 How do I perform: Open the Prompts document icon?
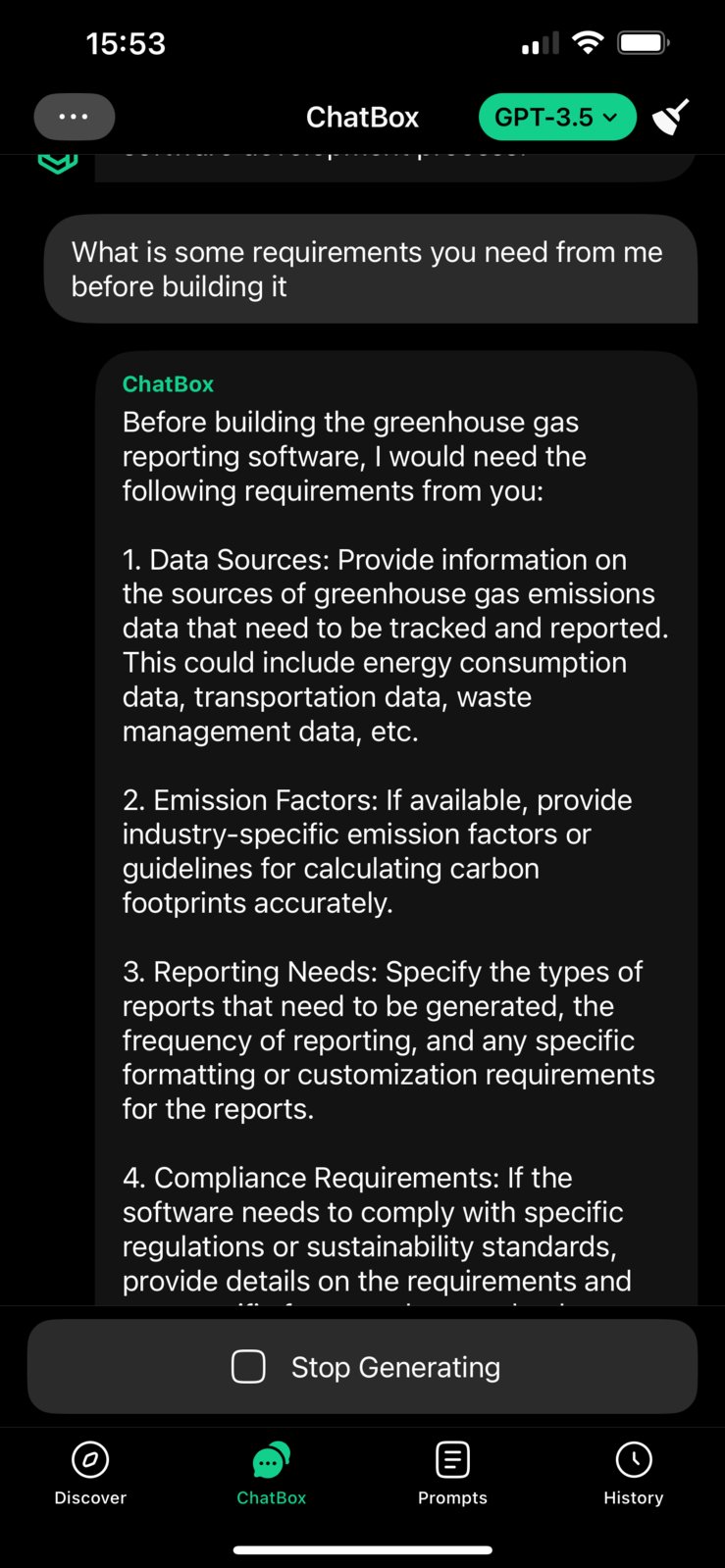tap(452, 1459)
